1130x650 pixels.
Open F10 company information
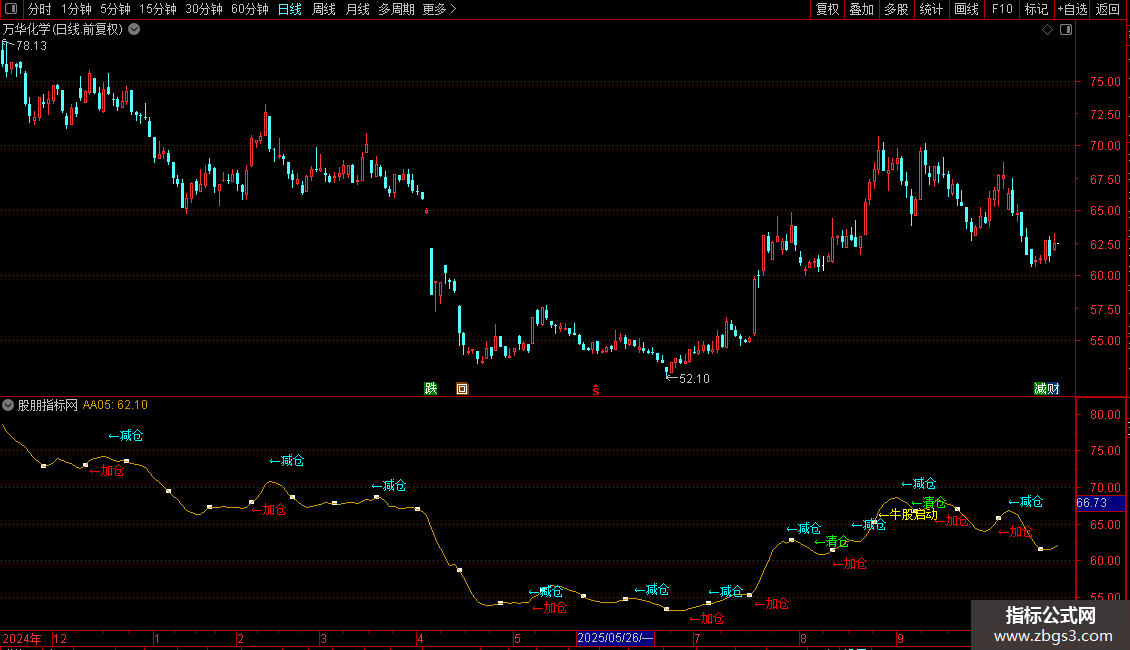(x=1002, y=9)
